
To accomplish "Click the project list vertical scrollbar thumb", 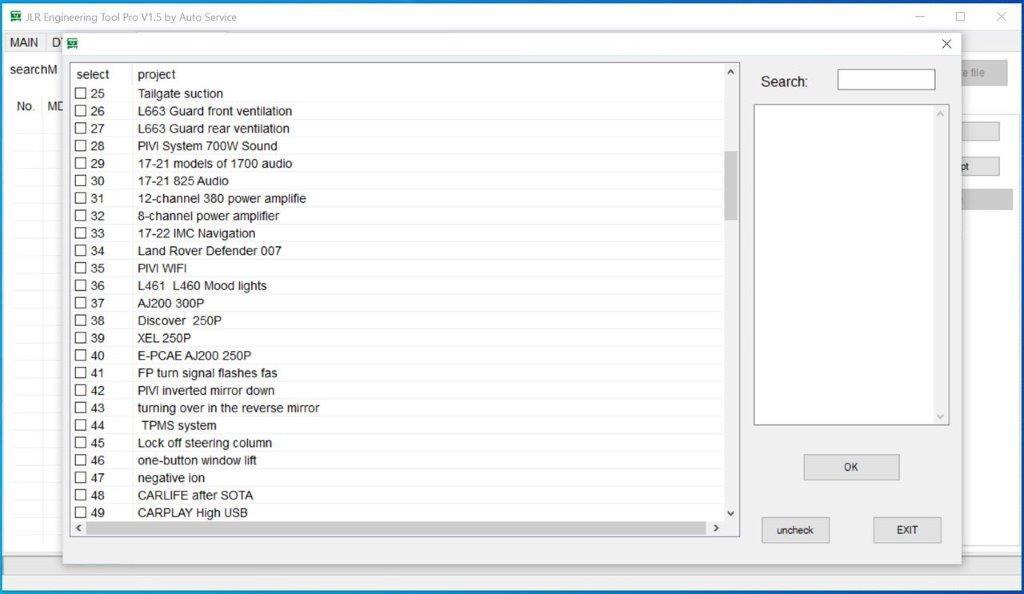I will [x=731, y=185].
